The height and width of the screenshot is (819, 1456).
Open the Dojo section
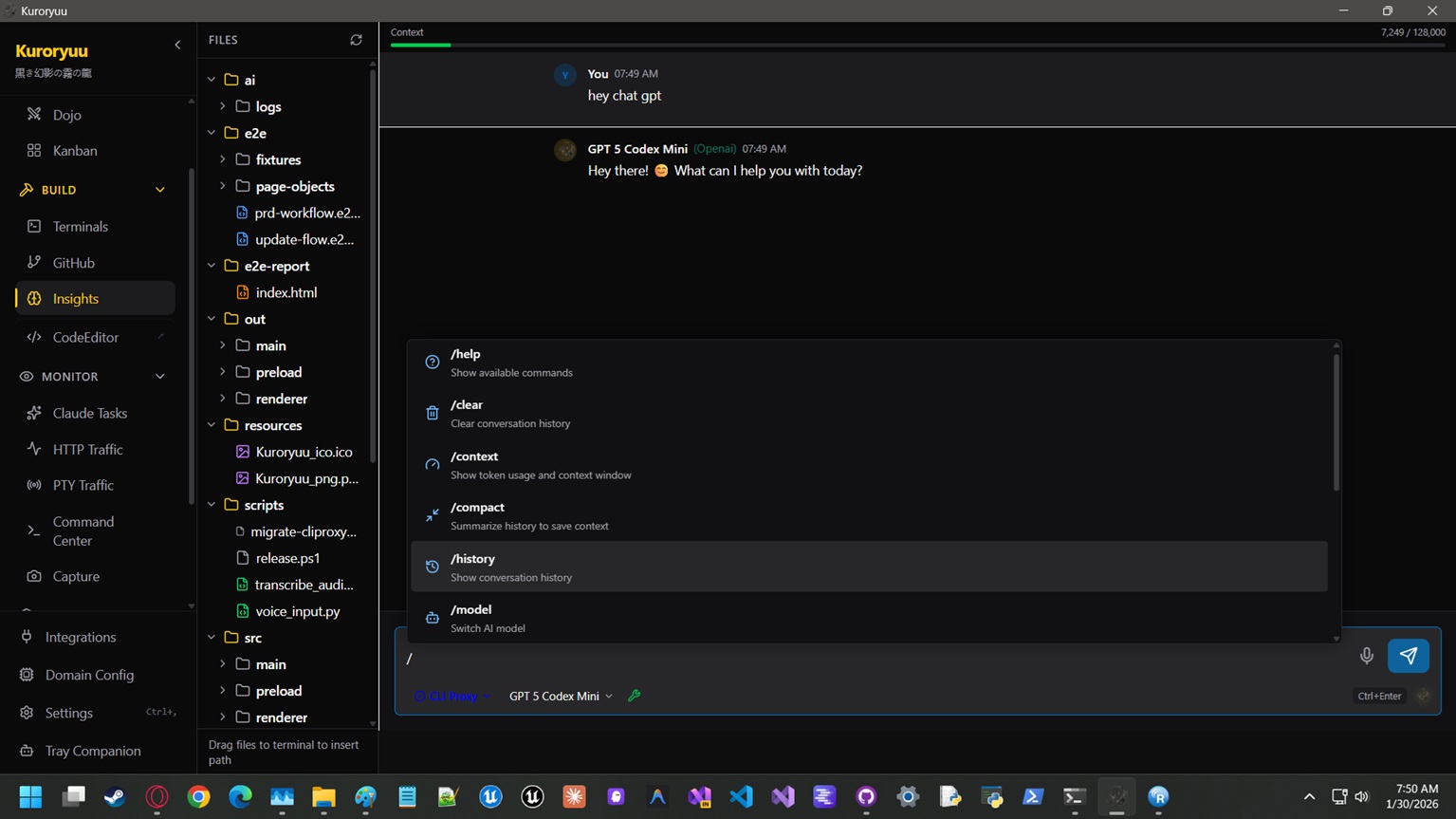pyautogui.click(x=66, y=115)
